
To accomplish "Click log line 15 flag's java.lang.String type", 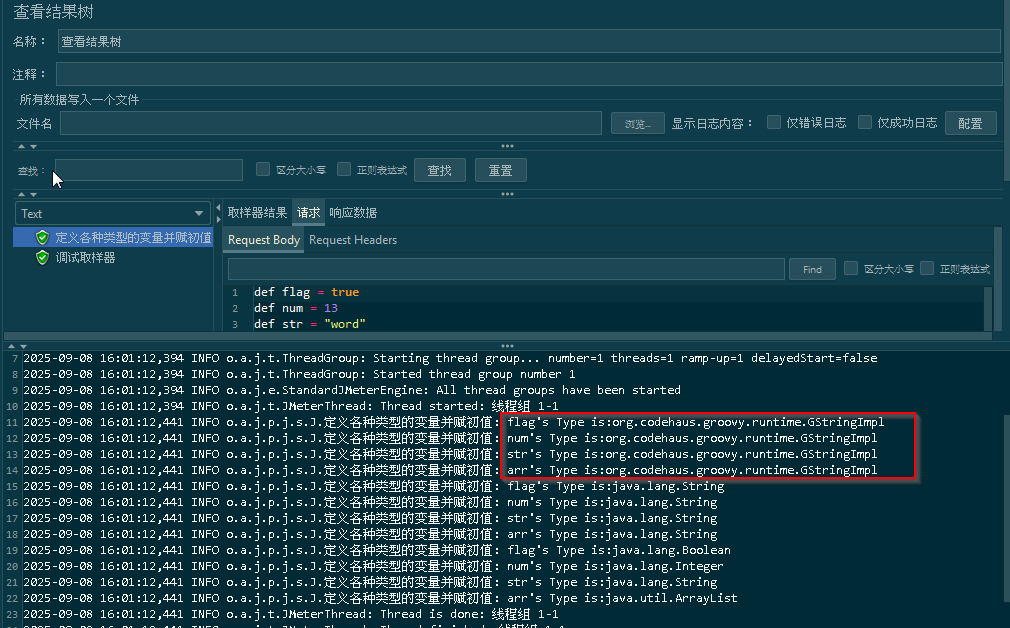I will 616,486.
